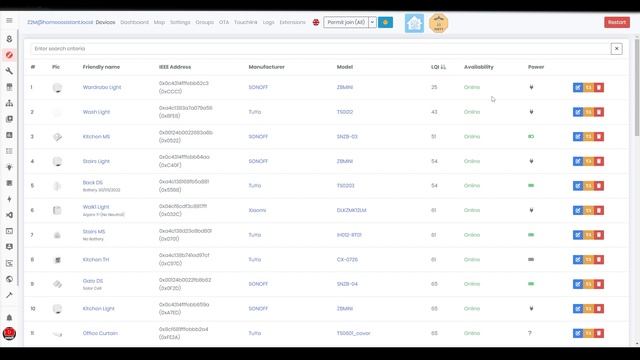This screenshot has height=360, width=640.
Task: Edit the Kitchen Light device name
Action: tap(578, 309)
